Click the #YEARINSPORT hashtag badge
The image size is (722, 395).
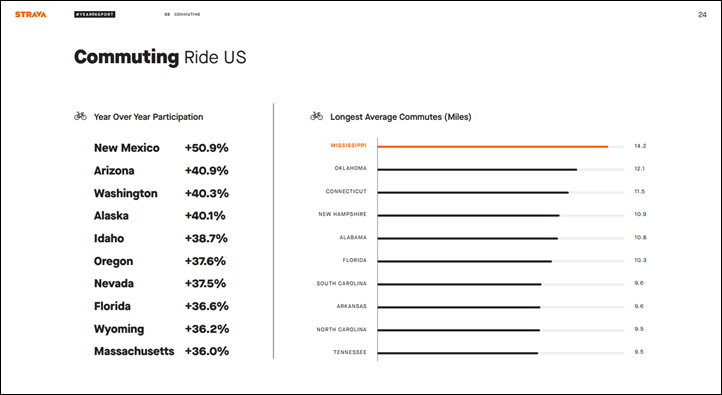94,14
